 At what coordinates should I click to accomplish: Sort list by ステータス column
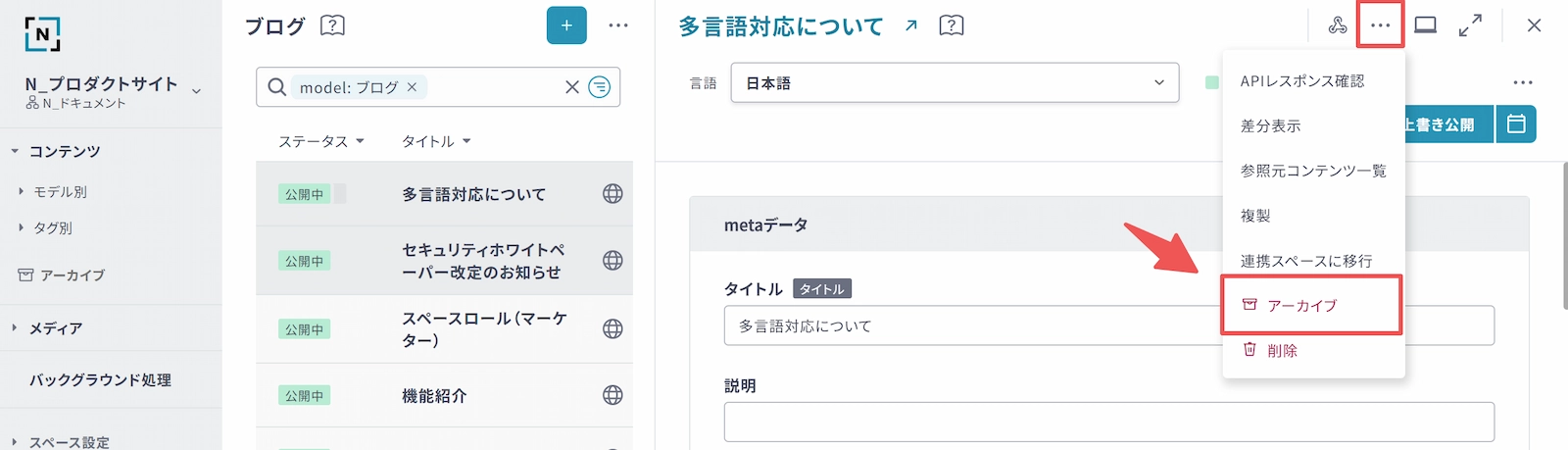(x=320, y=141)
